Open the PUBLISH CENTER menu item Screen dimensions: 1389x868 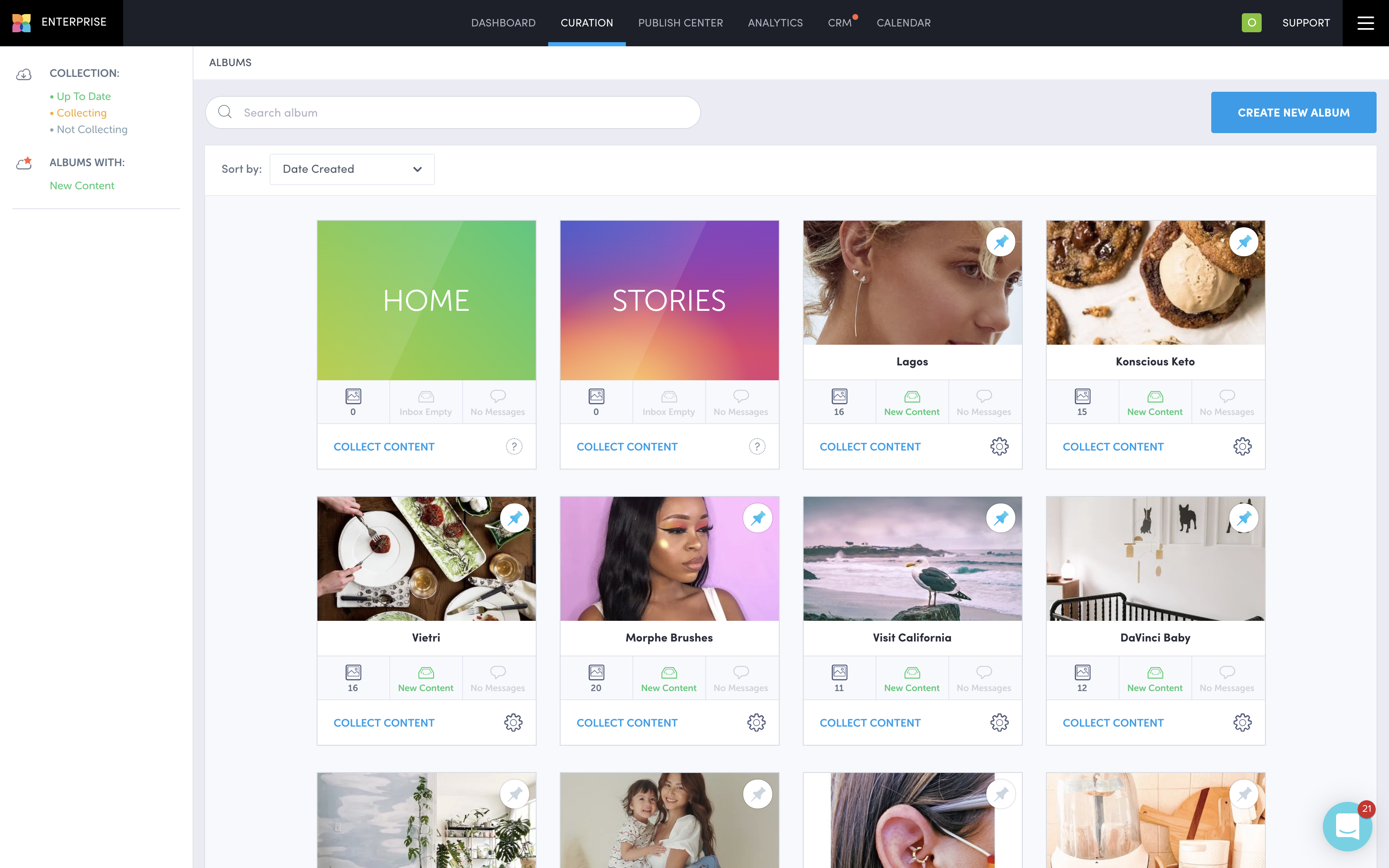(x=680, y=23)
